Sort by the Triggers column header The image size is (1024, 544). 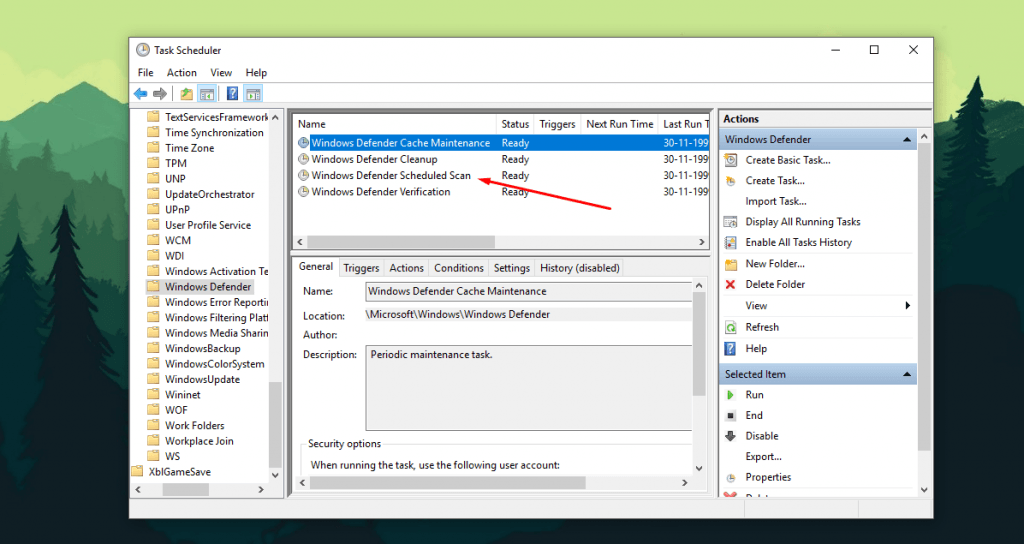[x=557, y=124]
